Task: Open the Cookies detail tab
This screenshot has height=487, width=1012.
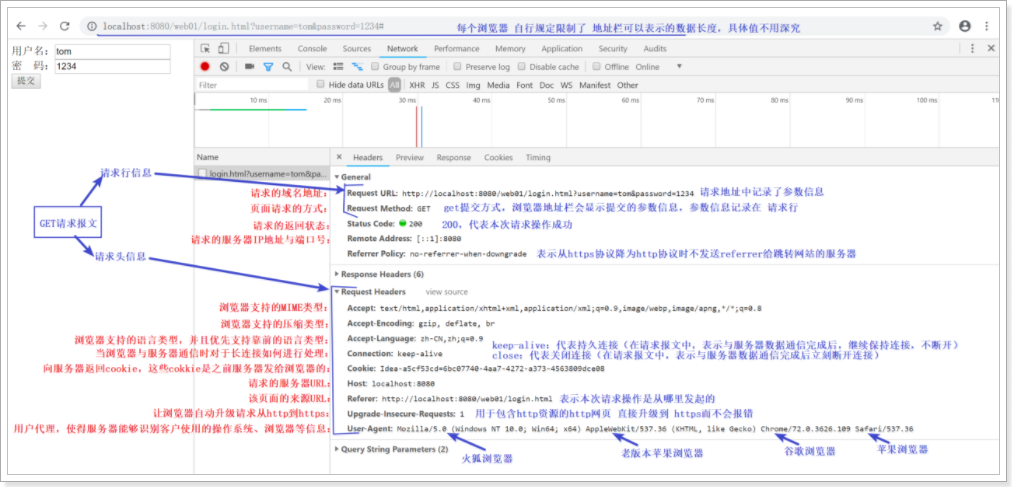Action: (498, 157)
